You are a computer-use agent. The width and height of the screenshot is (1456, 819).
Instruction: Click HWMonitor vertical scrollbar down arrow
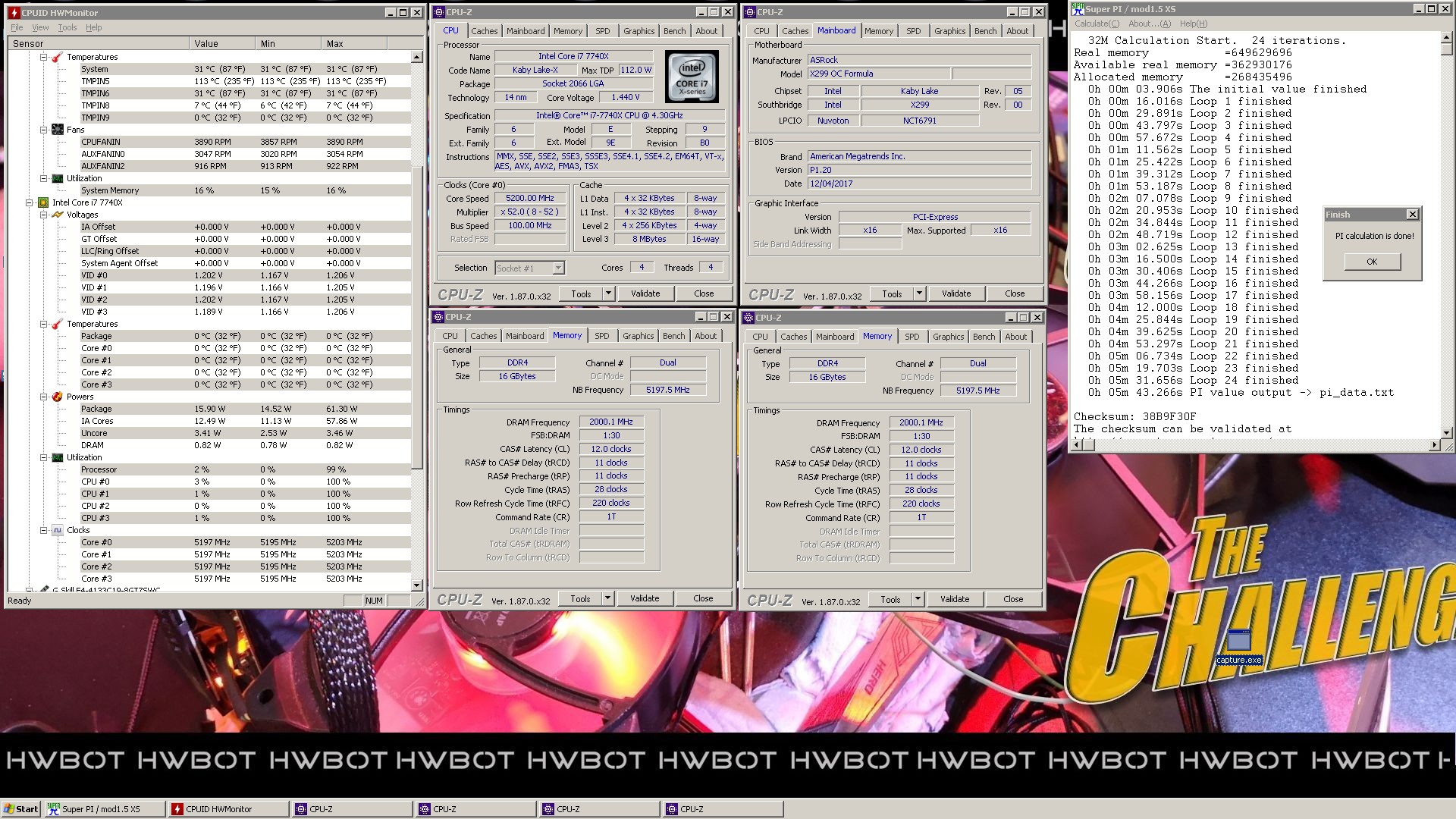click(x=417, y=585)
